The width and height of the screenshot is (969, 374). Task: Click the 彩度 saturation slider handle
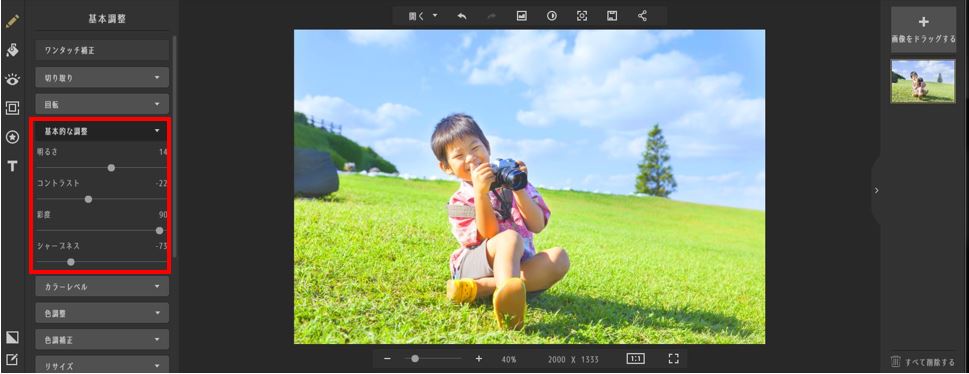159,231
